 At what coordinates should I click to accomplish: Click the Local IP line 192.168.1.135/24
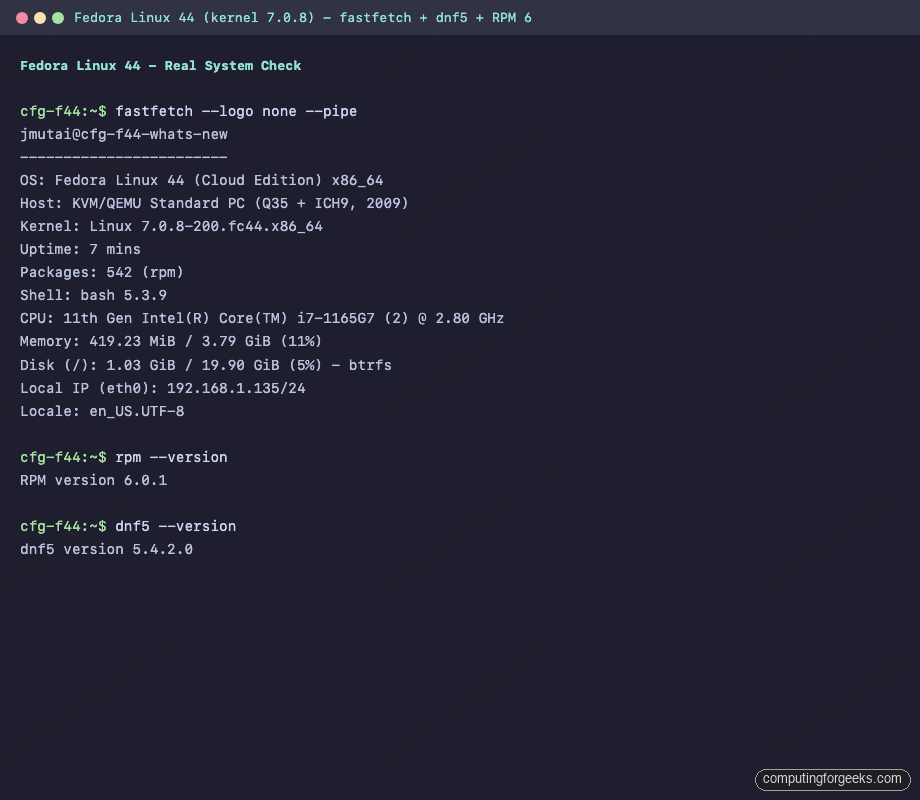163,388
